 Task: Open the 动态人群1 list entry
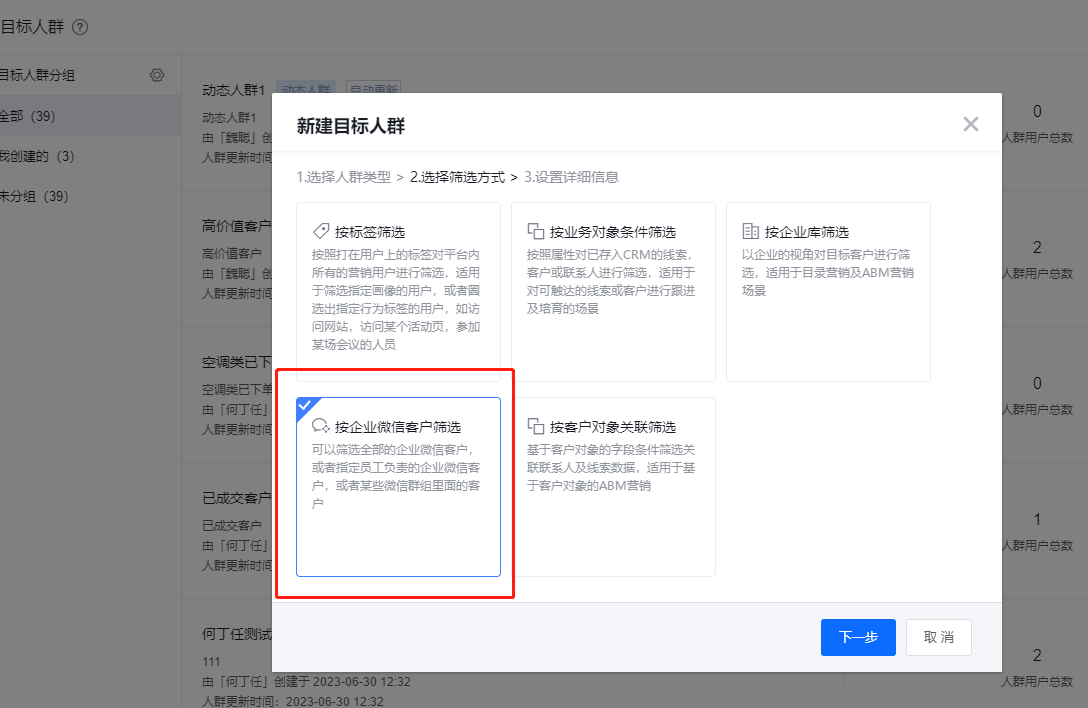(x=233, y=90)
